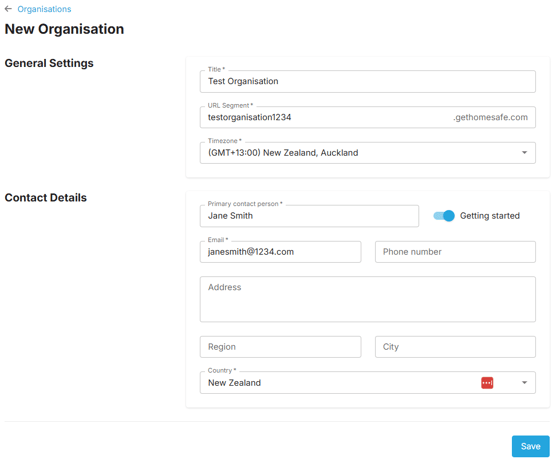Focus the Primary contact person field
The width and height of the screenshot is (560, 467).
coord(309,216)
